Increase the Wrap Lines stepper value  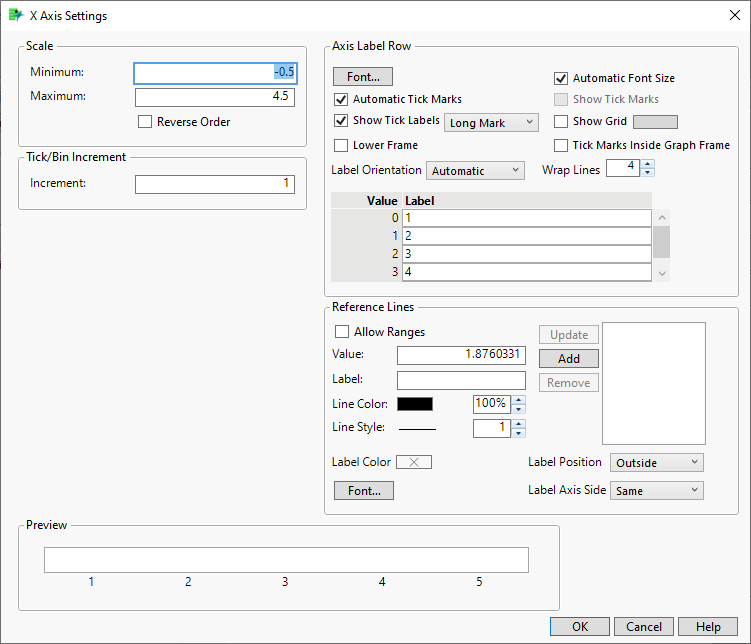pyautogui.click(x=648, y=164)
